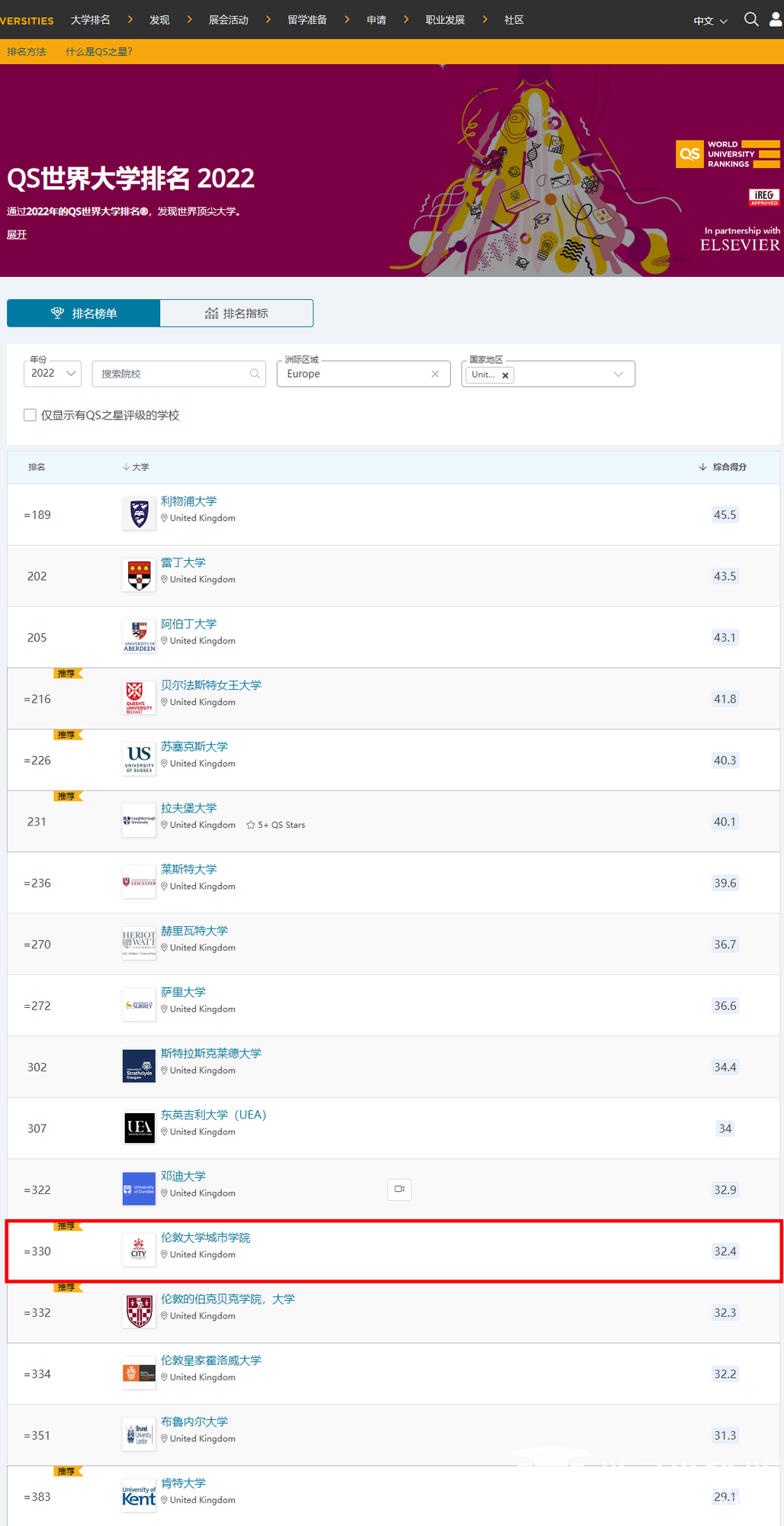Remove the Unit... country tag

(505, 375)
